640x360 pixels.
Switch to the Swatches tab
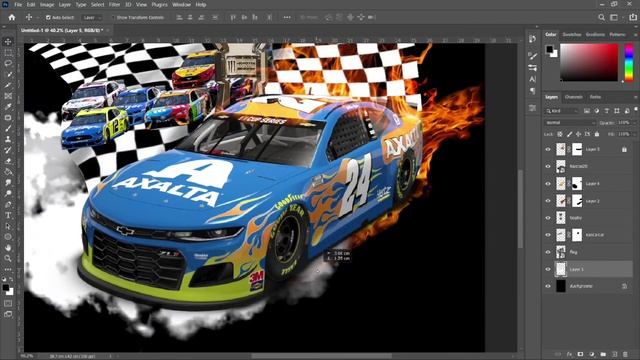571,35
